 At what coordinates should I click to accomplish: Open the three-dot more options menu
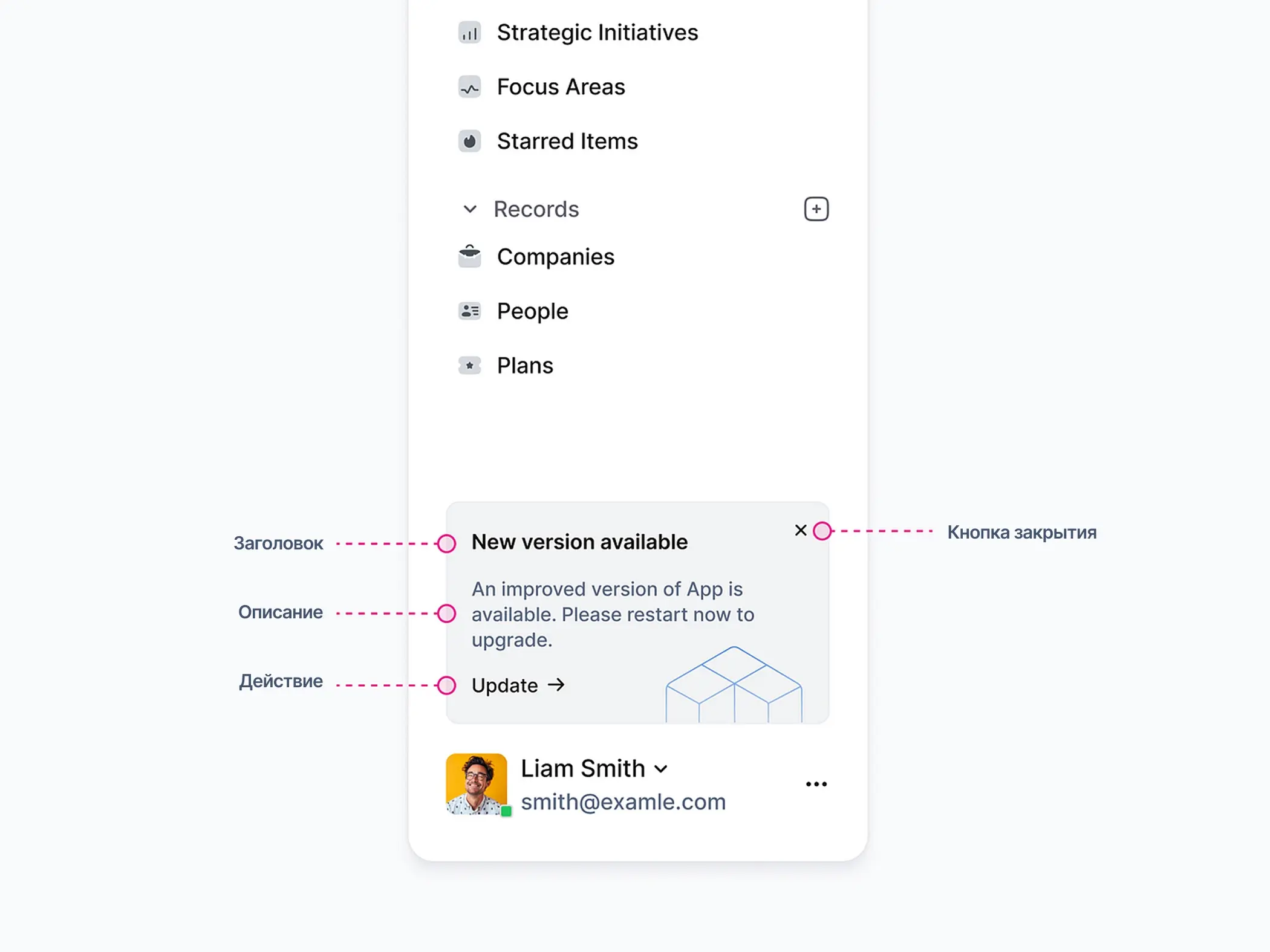point(816,784)
